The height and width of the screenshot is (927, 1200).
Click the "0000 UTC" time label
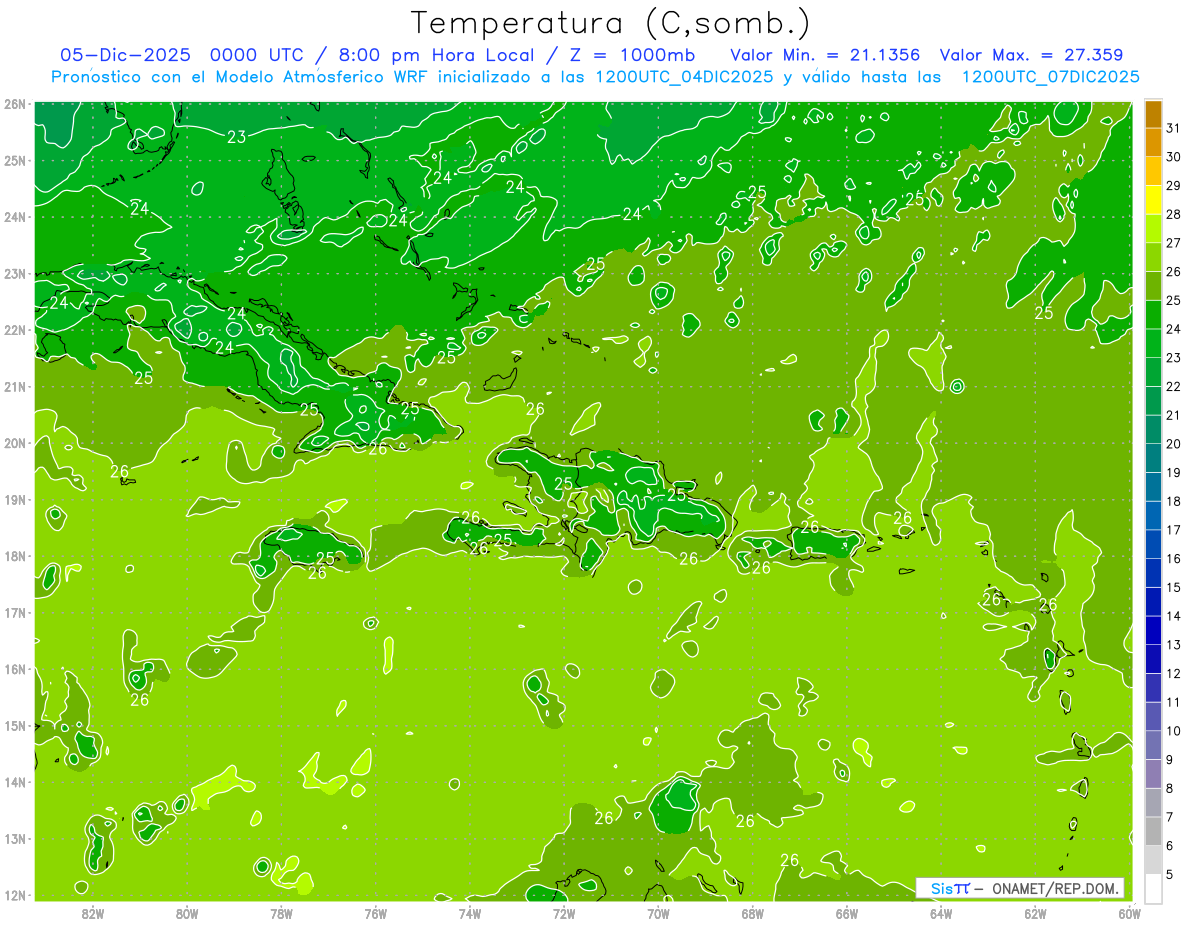(x=259, y=55)
